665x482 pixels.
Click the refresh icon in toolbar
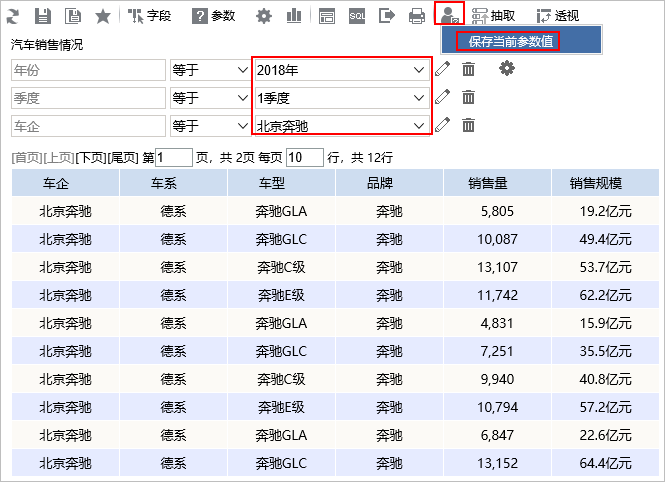pos(13,16)
